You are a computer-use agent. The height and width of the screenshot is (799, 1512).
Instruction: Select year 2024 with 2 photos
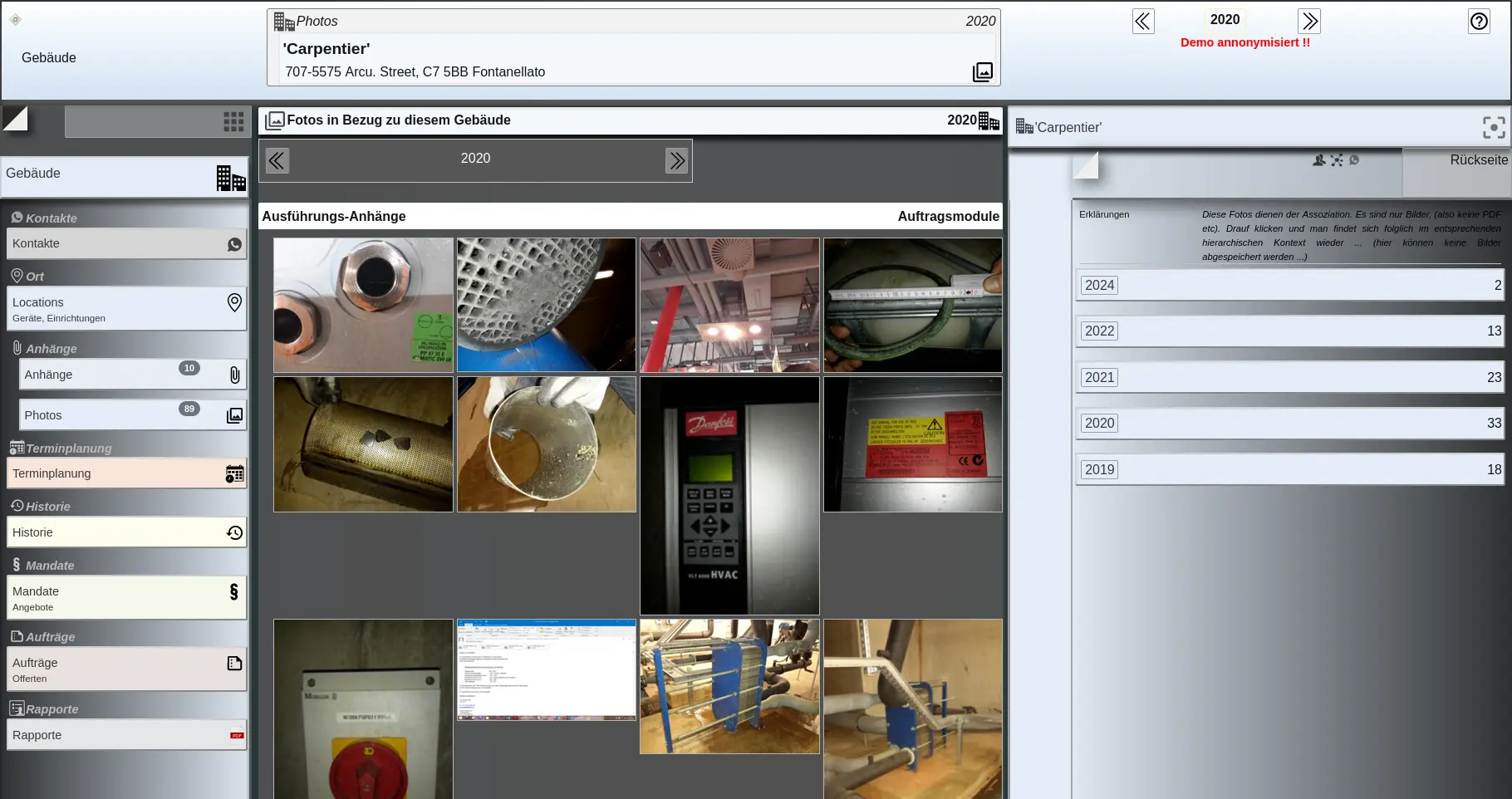tap(1290, 286)
